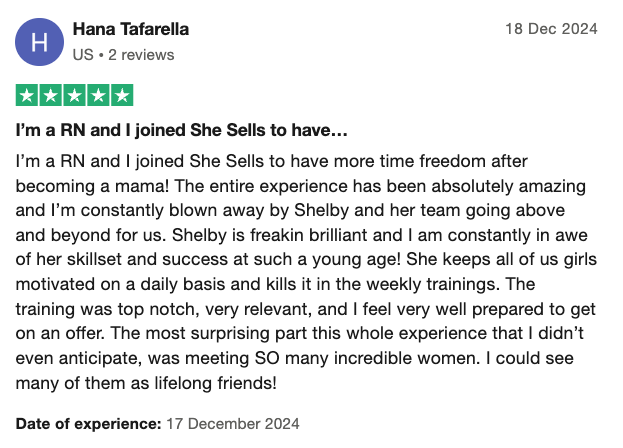Click the second green rating star
This screenshot has width=623, height=448.
(x=51, y=95)
